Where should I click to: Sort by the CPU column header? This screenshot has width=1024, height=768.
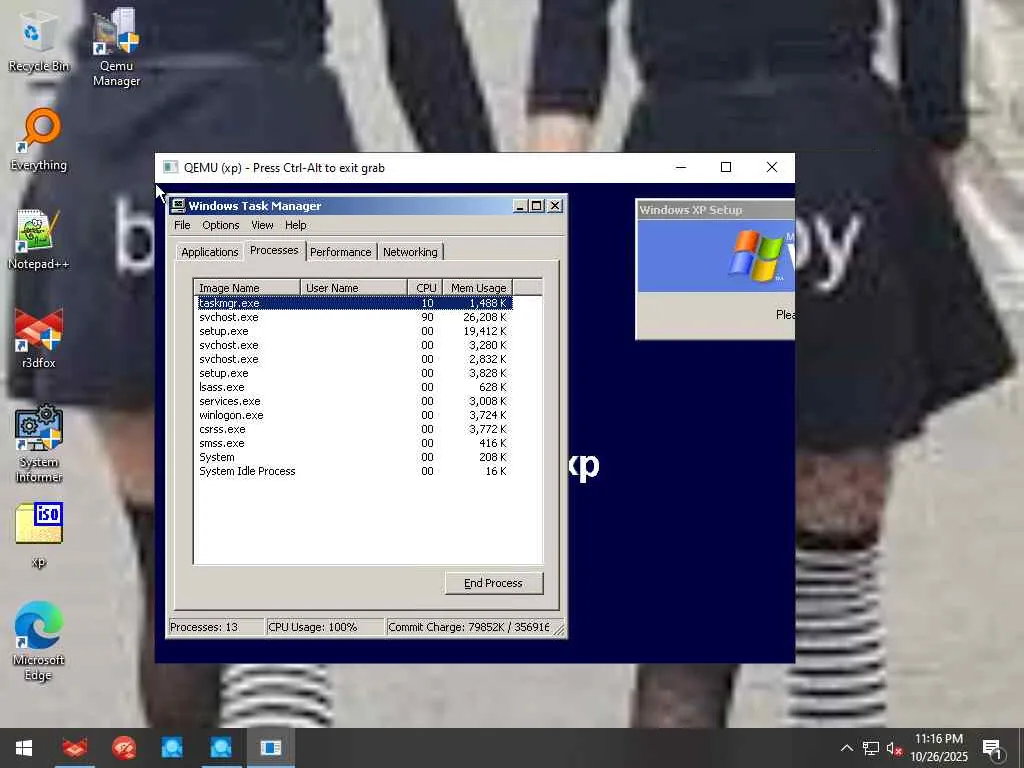[x=425, y=287]
